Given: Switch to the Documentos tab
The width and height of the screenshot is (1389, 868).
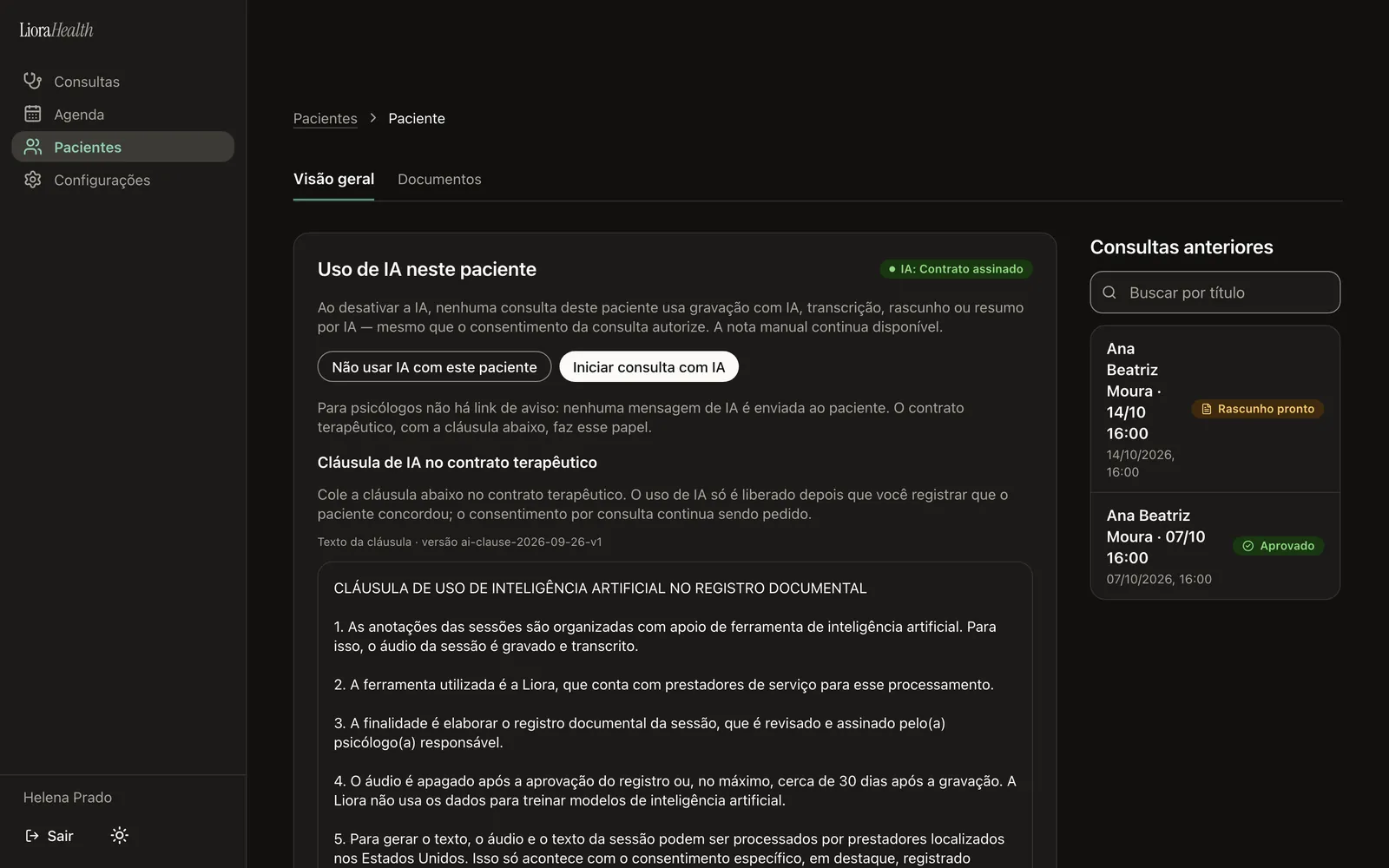Looking at the screenshot, I should tap(439, 179).
